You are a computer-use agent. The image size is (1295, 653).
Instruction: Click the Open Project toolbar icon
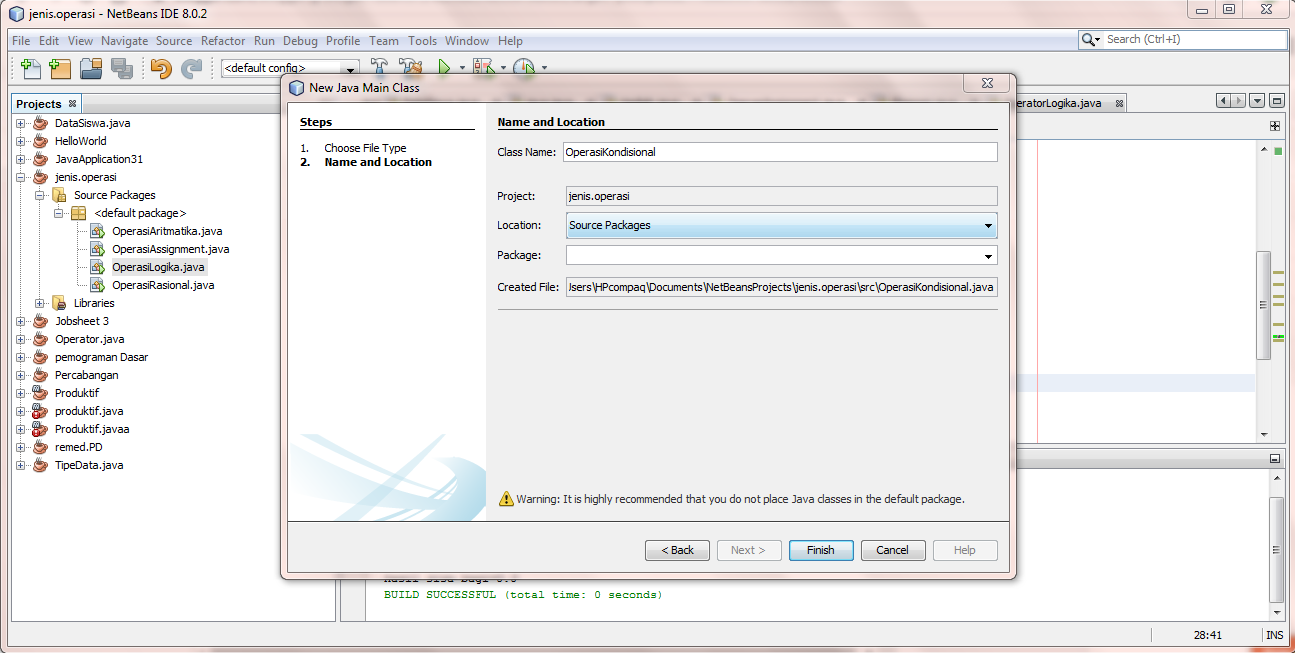tap(91, 68)
